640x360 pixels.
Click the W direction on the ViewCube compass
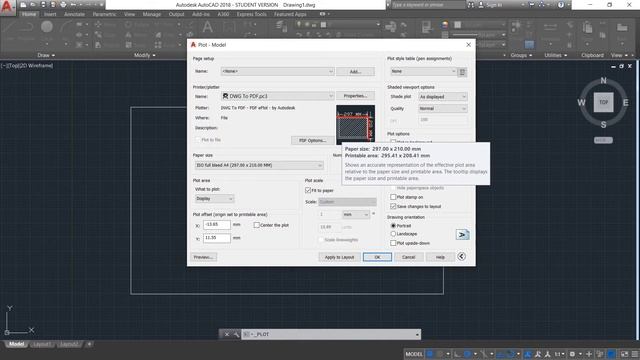pyautogui.click(x=581, y=102)
